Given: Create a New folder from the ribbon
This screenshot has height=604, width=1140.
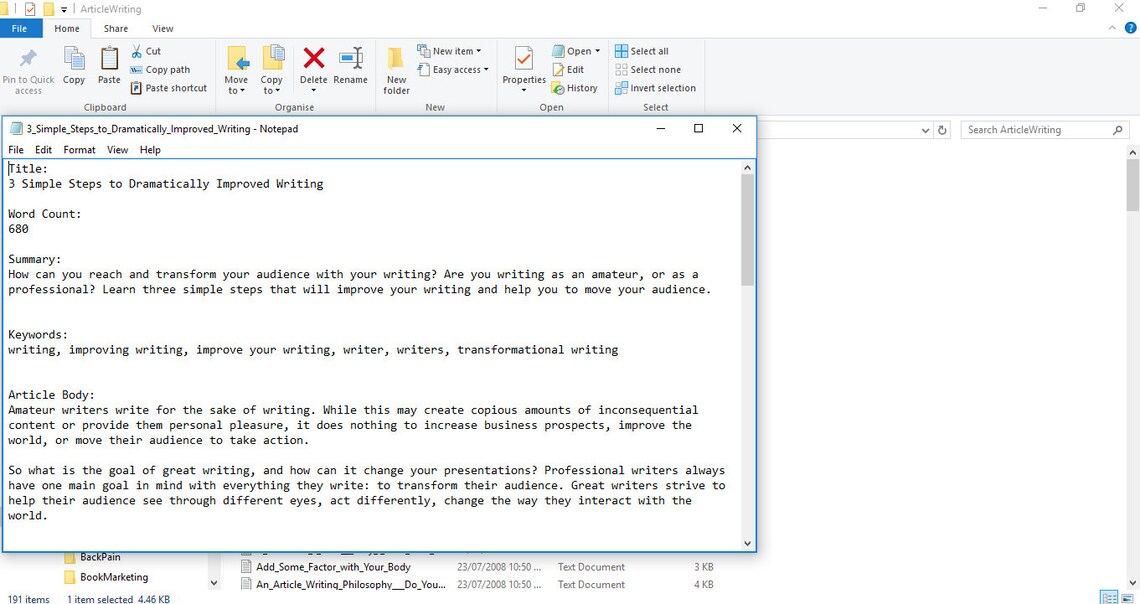Looking at the screenshot, I should [396, 68].
